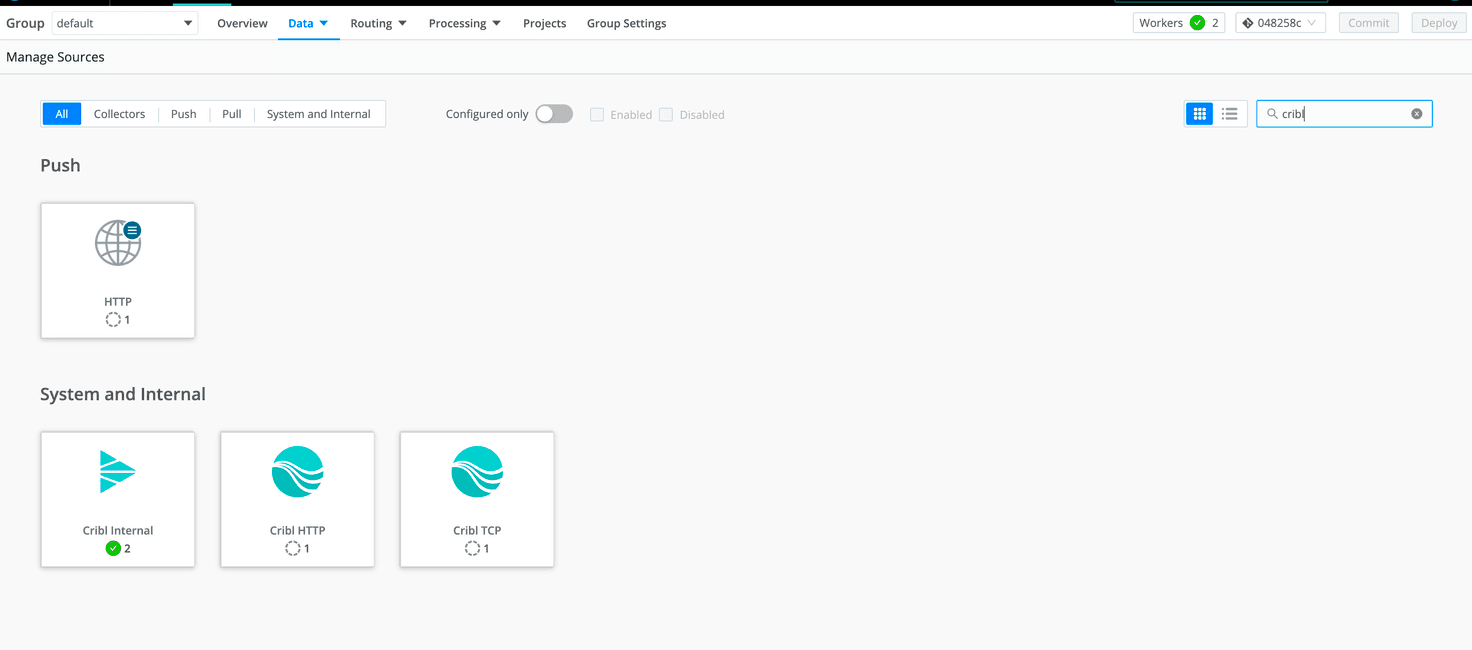This screenshot has height=650, width=1472.
Task: Toggle the Configured only switch
Action: (x=554, y=114)
